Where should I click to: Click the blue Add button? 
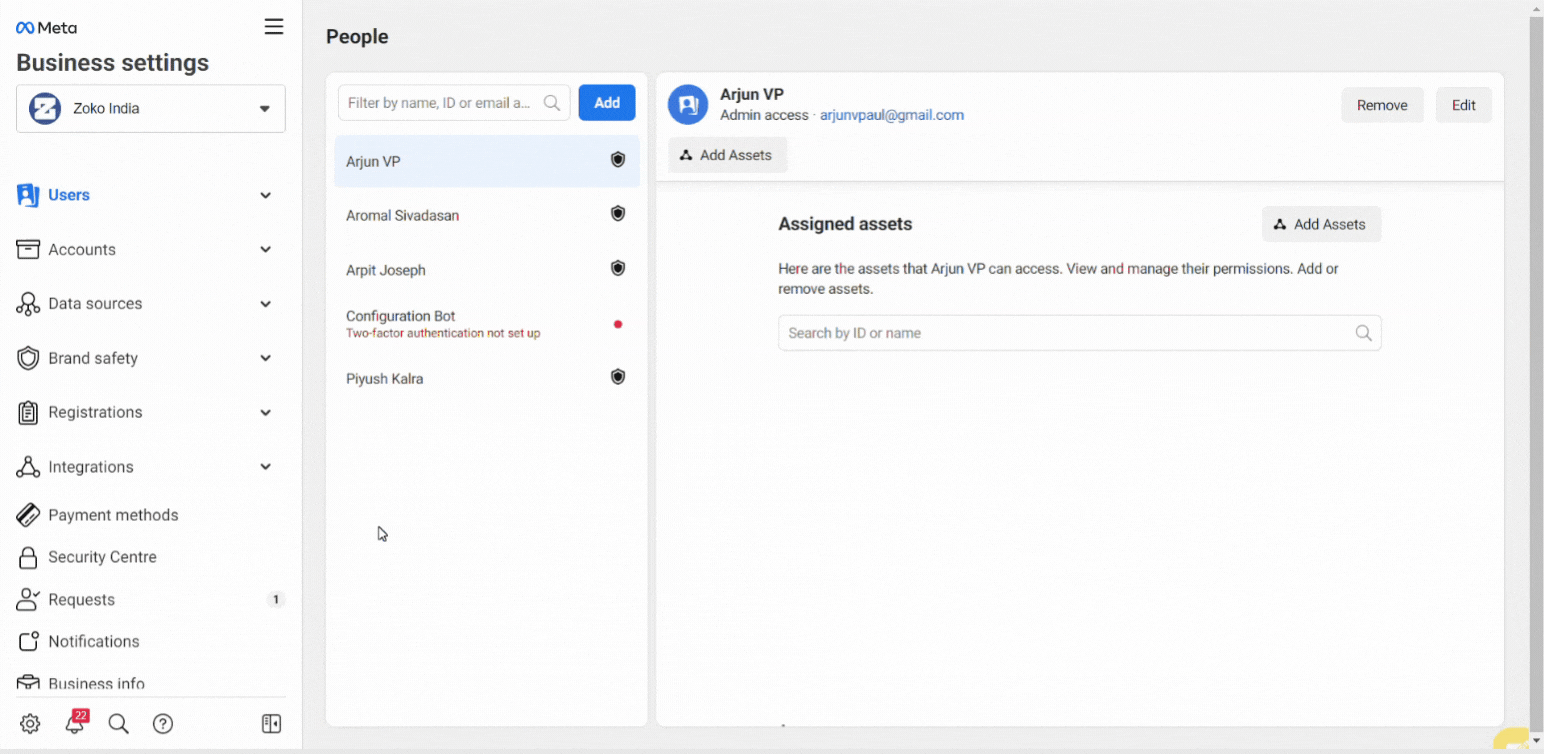click(607, 103)
